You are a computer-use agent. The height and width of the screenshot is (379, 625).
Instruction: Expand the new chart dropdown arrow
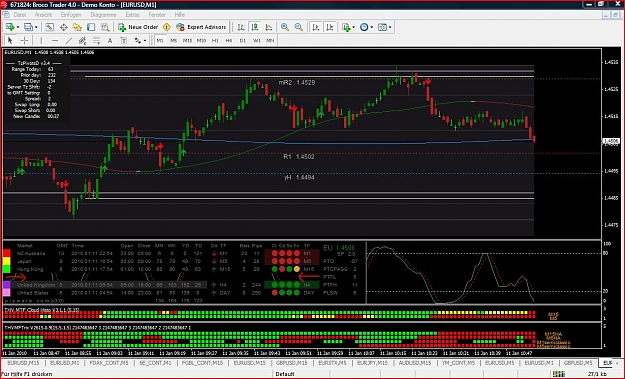[18, 27]
